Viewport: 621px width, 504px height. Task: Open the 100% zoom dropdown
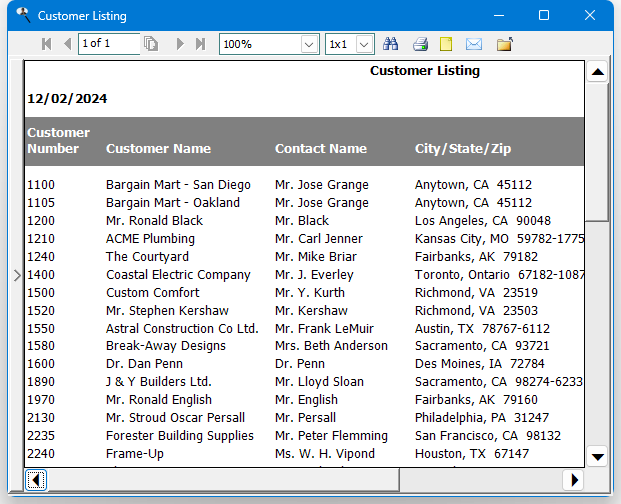point(309,44)
